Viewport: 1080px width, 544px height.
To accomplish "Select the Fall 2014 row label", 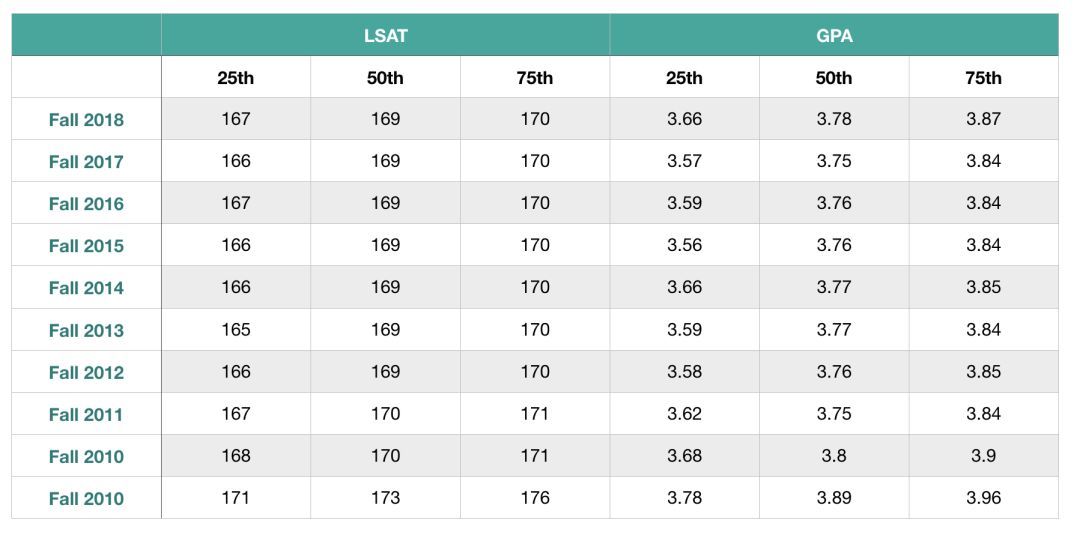I will (x=86, y=288).
